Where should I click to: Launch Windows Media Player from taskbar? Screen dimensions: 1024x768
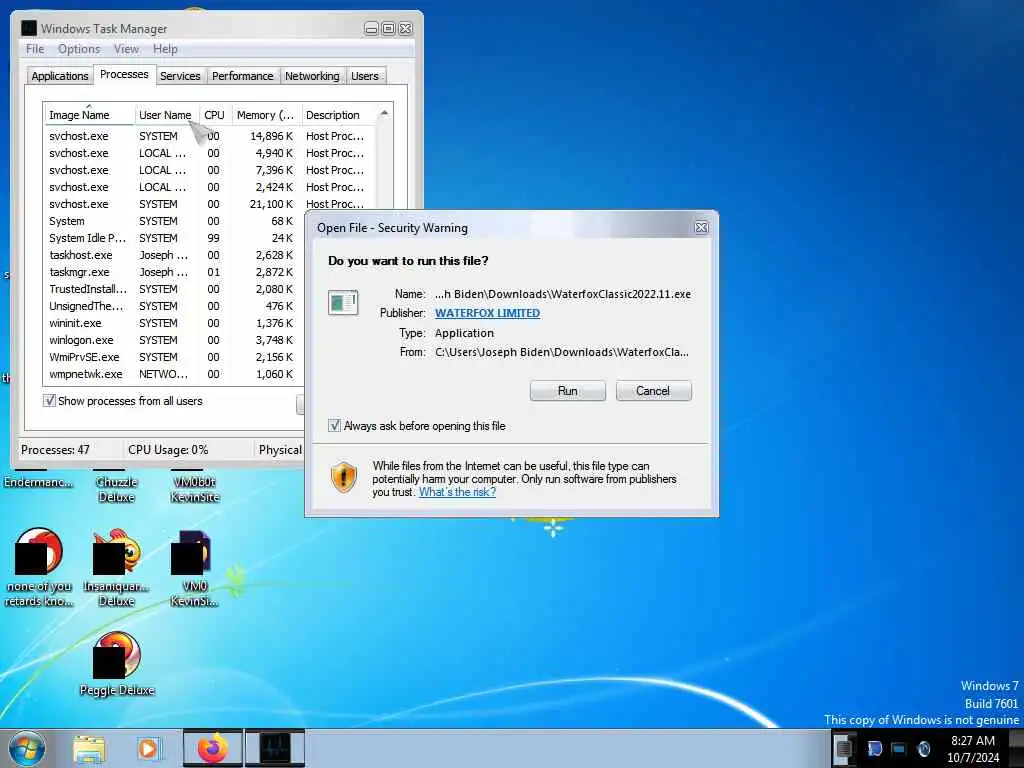click(148, 748)
